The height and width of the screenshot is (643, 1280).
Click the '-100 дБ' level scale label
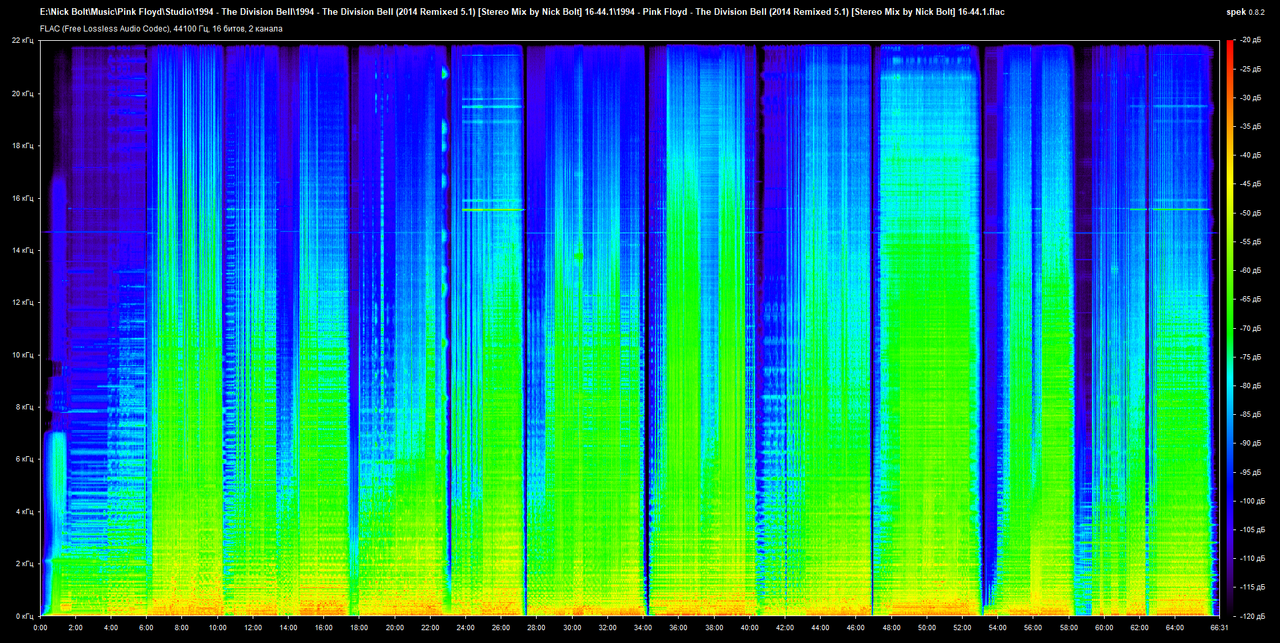1253,501
